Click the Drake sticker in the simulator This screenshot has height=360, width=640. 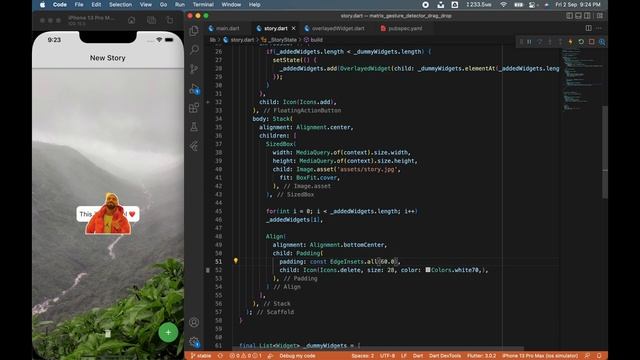click(108, 214)
